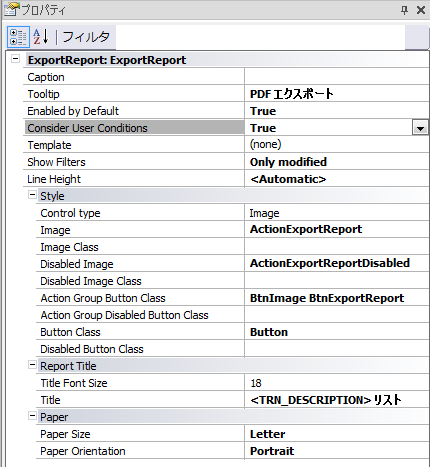Click the properties panel title icon
This screenshot has width=430, height=467.
[x=11, y=9]
